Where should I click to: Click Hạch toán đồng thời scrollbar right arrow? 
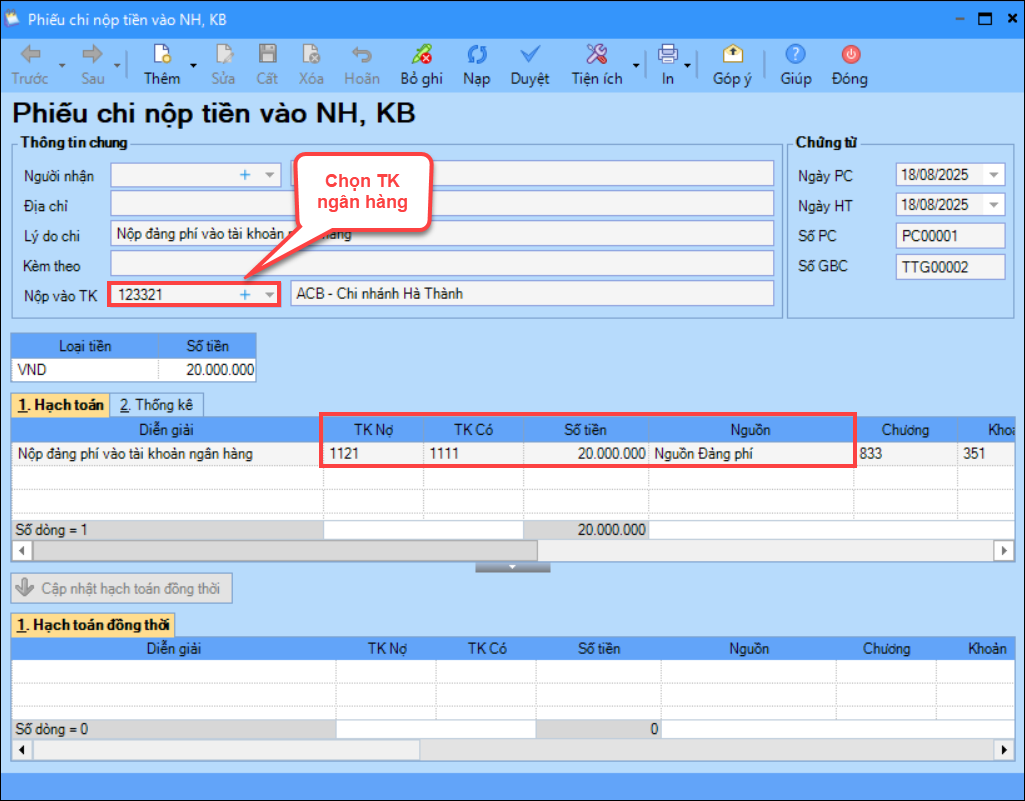click(x=1004, y=749)
